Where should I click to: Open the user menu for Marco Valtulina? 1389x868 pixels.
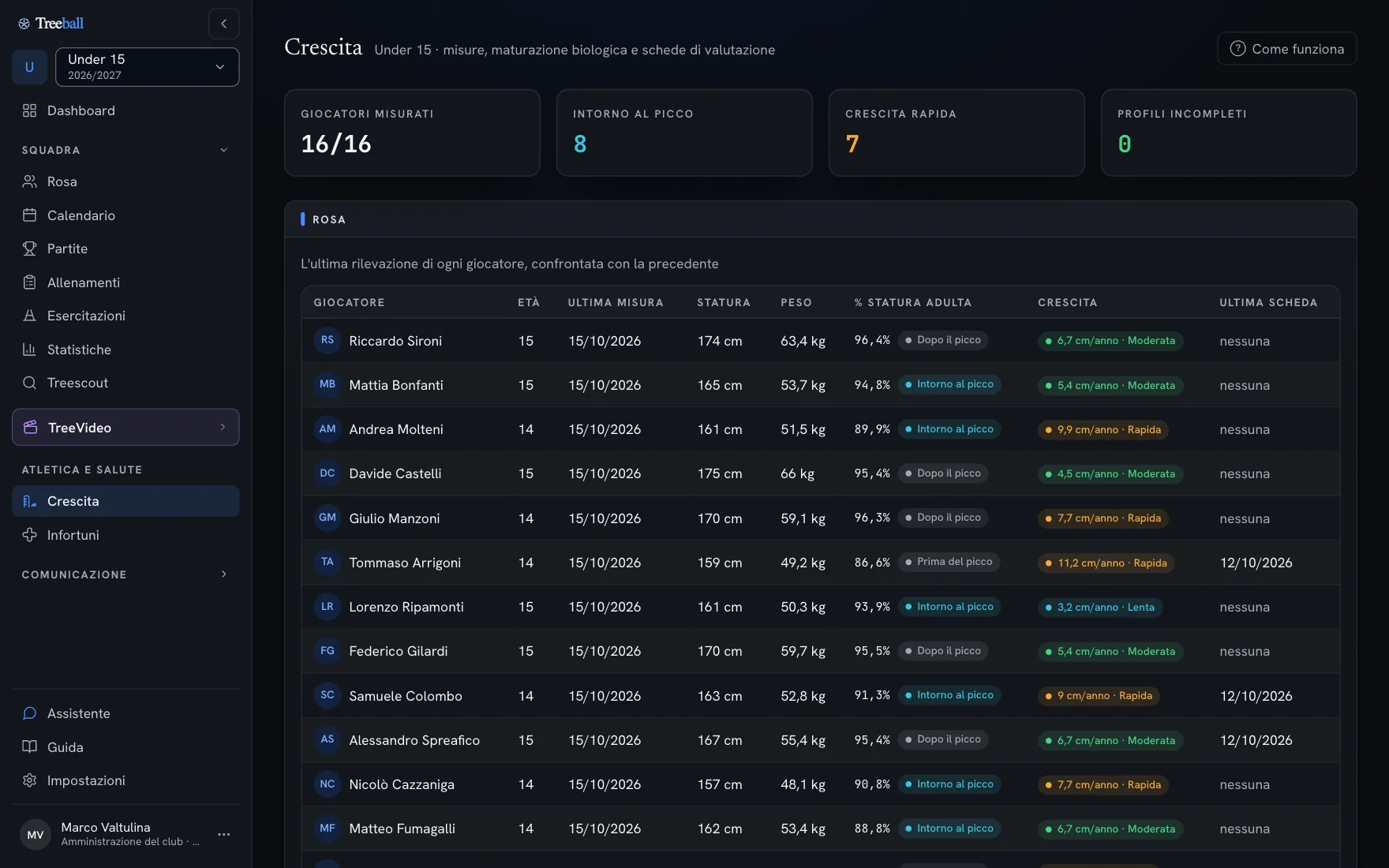coord(224,834)
